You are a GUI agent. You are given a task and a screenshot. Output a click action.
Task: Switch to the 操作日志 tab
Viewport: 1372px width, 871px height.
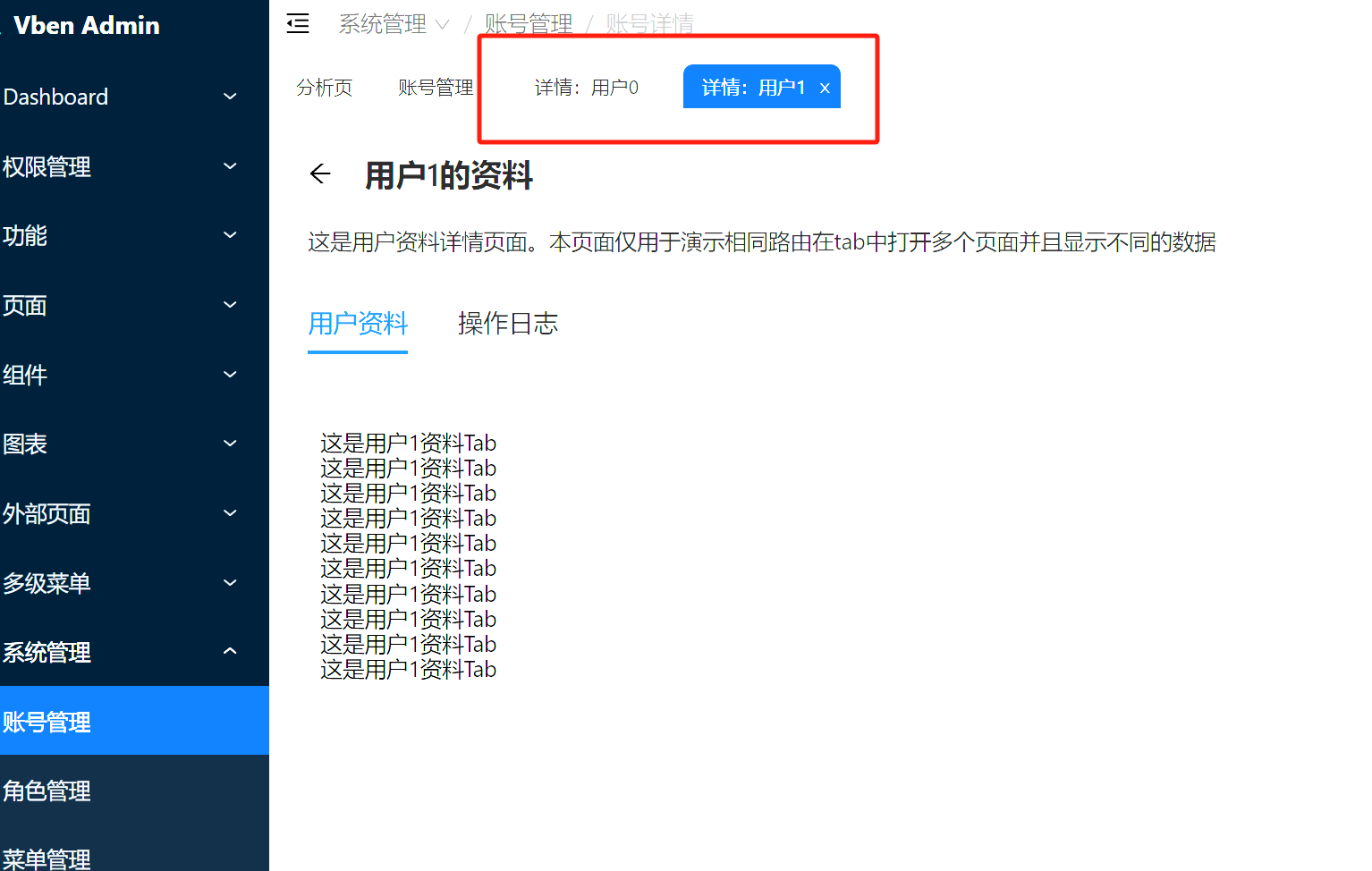[507, 323]
